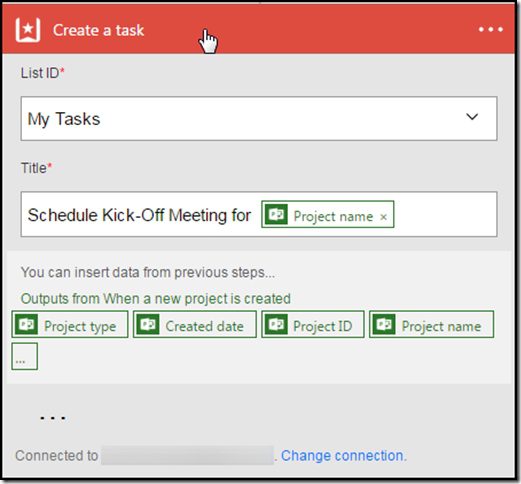Click the Wunderlist star icon in header

[28, 30]
